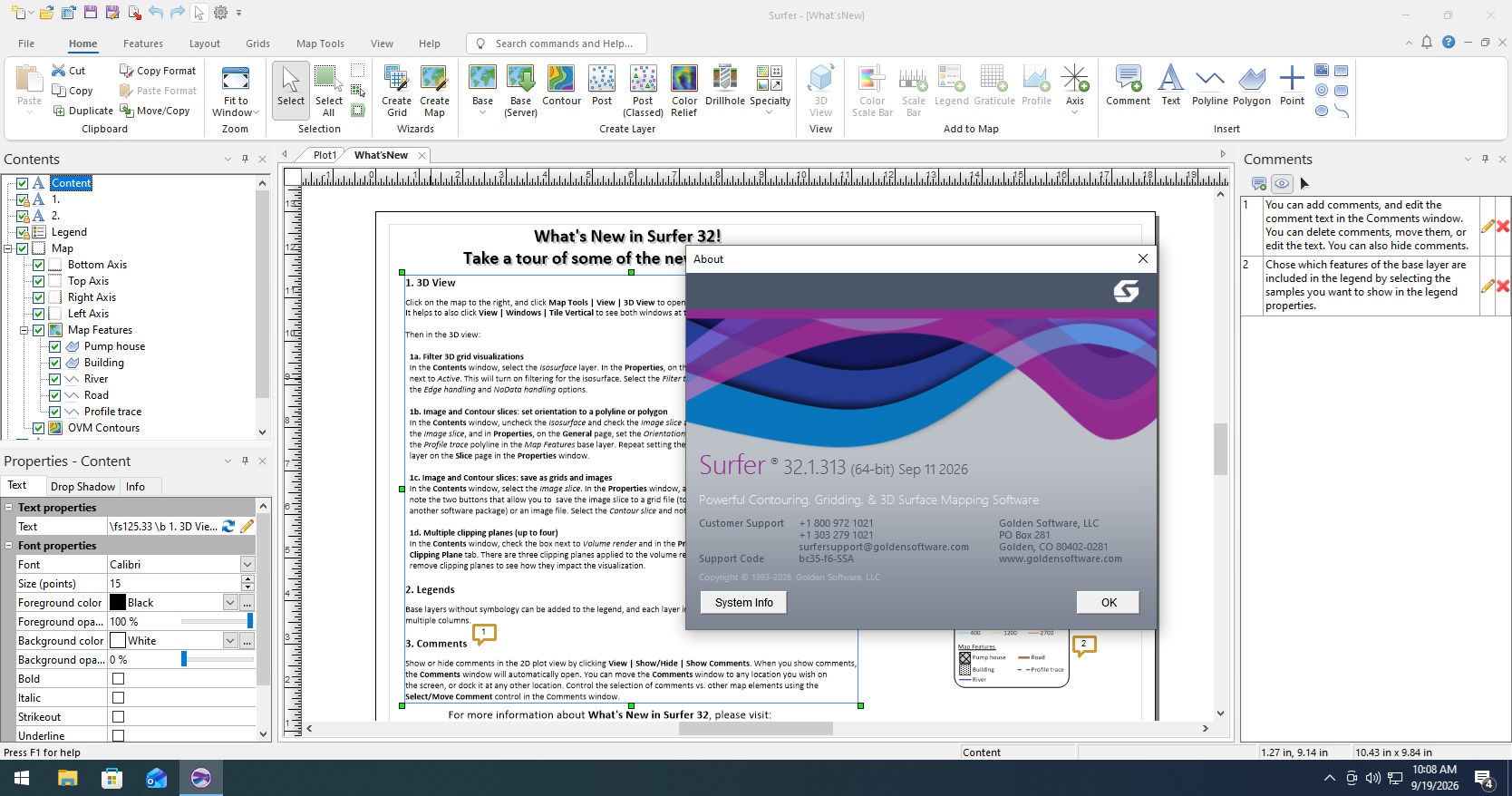The height and width of the screenshot is (796, 1512).
Task: Click Cut in Clipboard group
Action: (69, 70)
